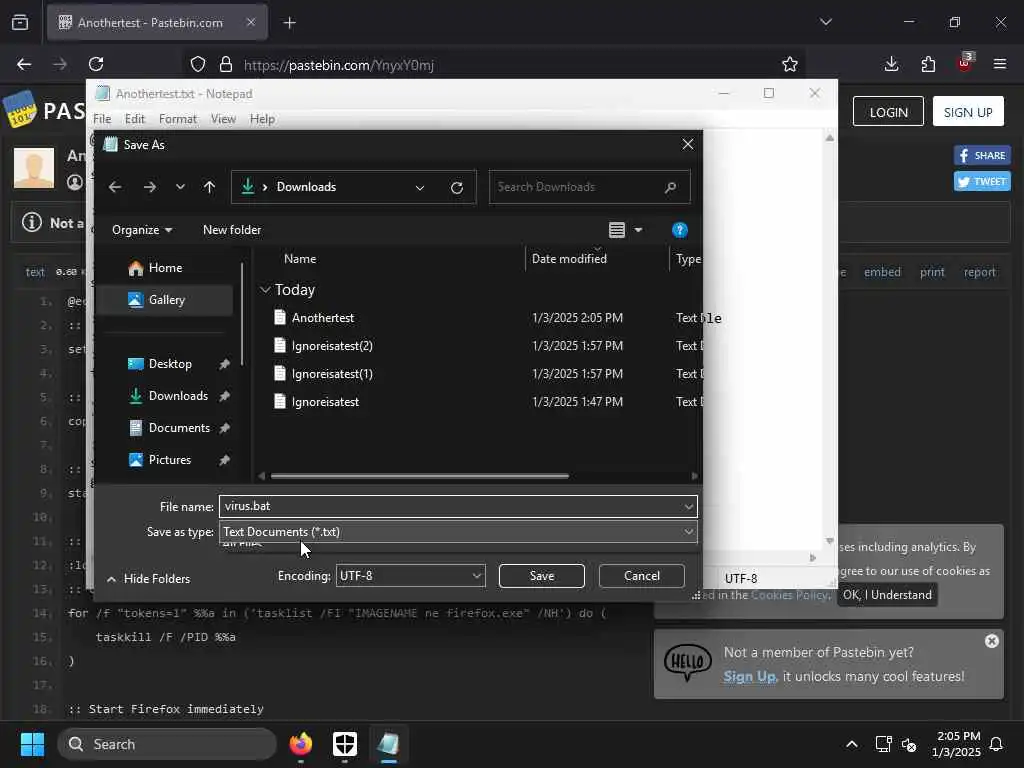
Task: Click the Search Downloads field
Action: [x=589, y=187]
